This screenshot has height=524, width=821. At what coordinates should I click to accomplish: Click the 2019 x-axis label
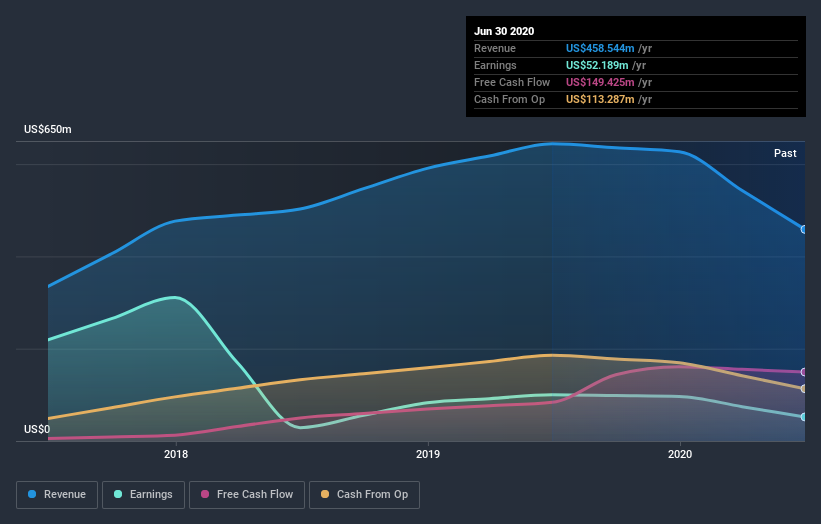(428, 454)
